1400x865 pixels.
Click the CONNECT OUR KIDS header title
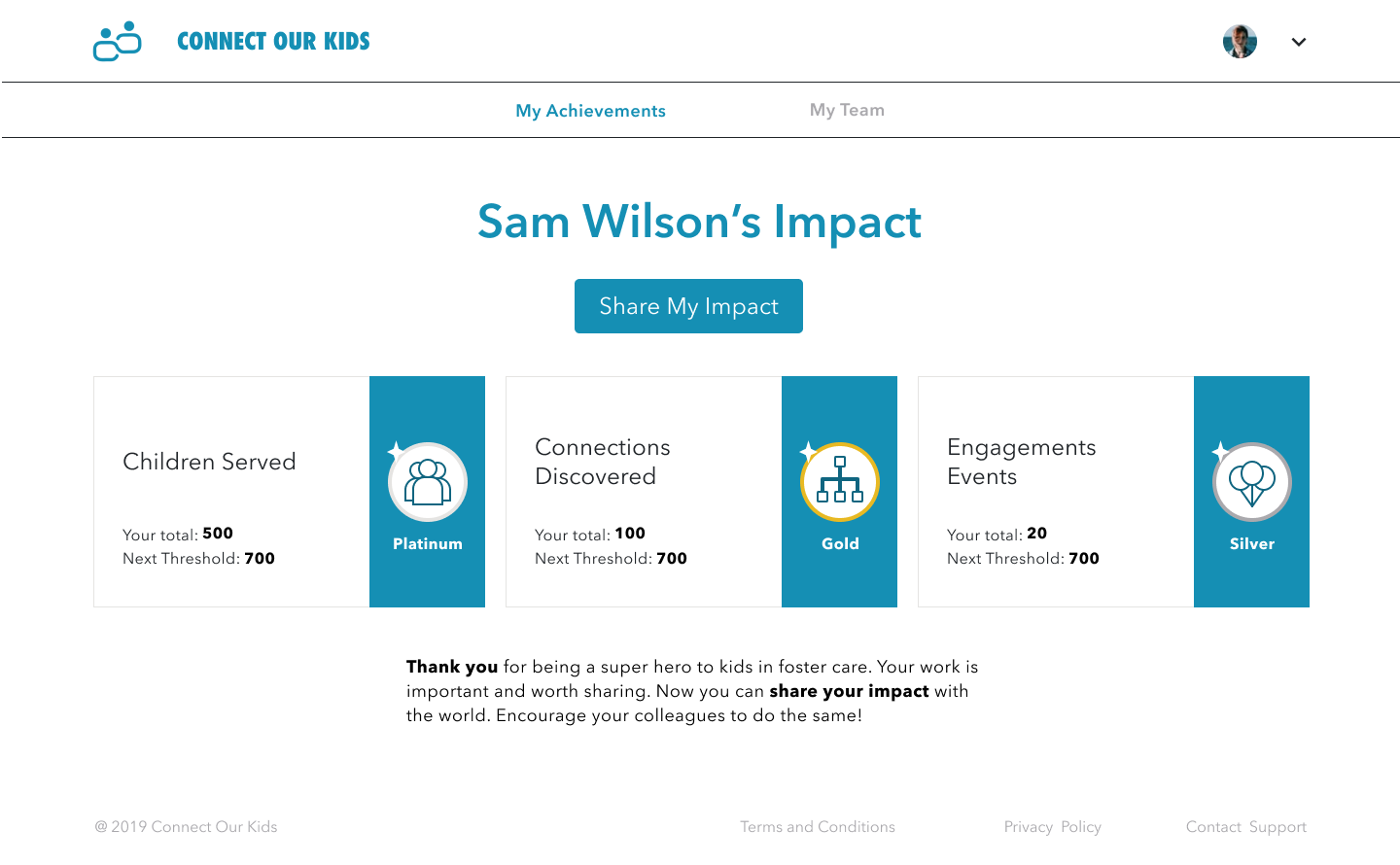[273, 42]
